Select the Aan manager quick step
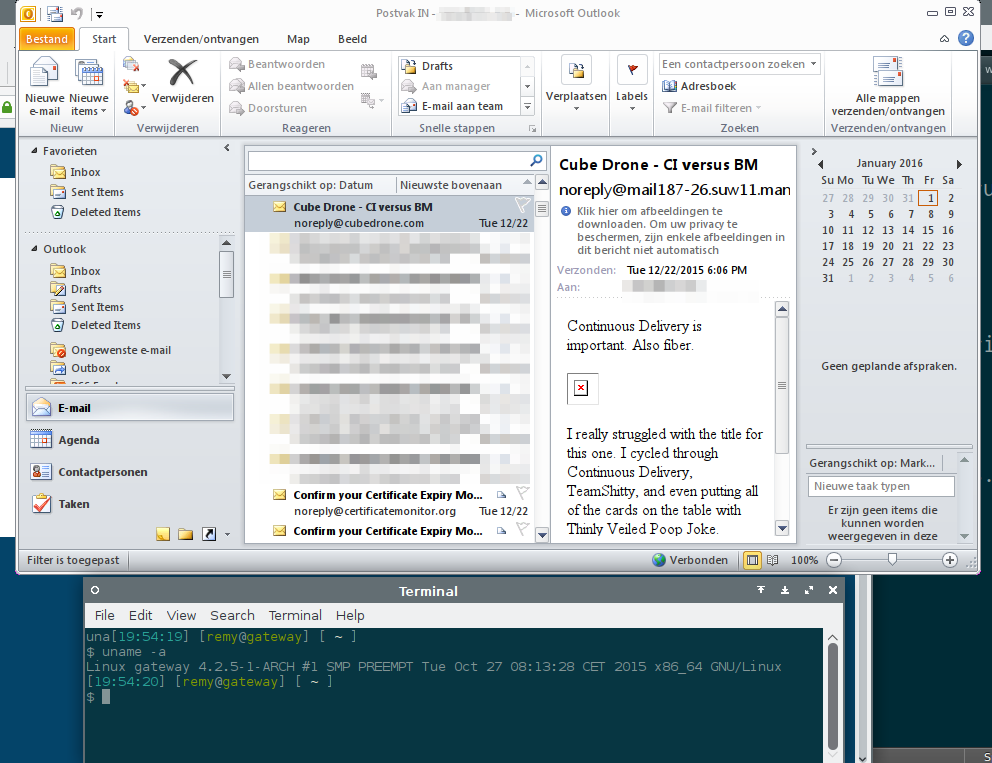 click(460, 86)
